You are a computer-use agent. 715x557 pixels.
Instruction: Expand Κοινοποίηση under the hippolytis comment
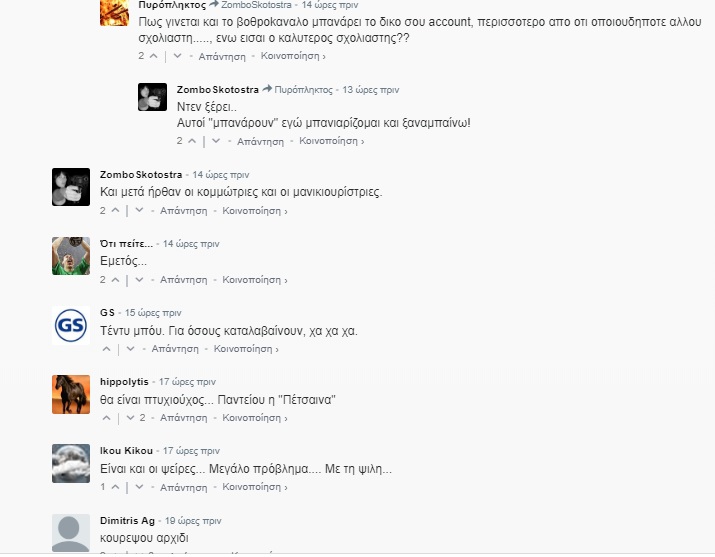tap(254, 418)
